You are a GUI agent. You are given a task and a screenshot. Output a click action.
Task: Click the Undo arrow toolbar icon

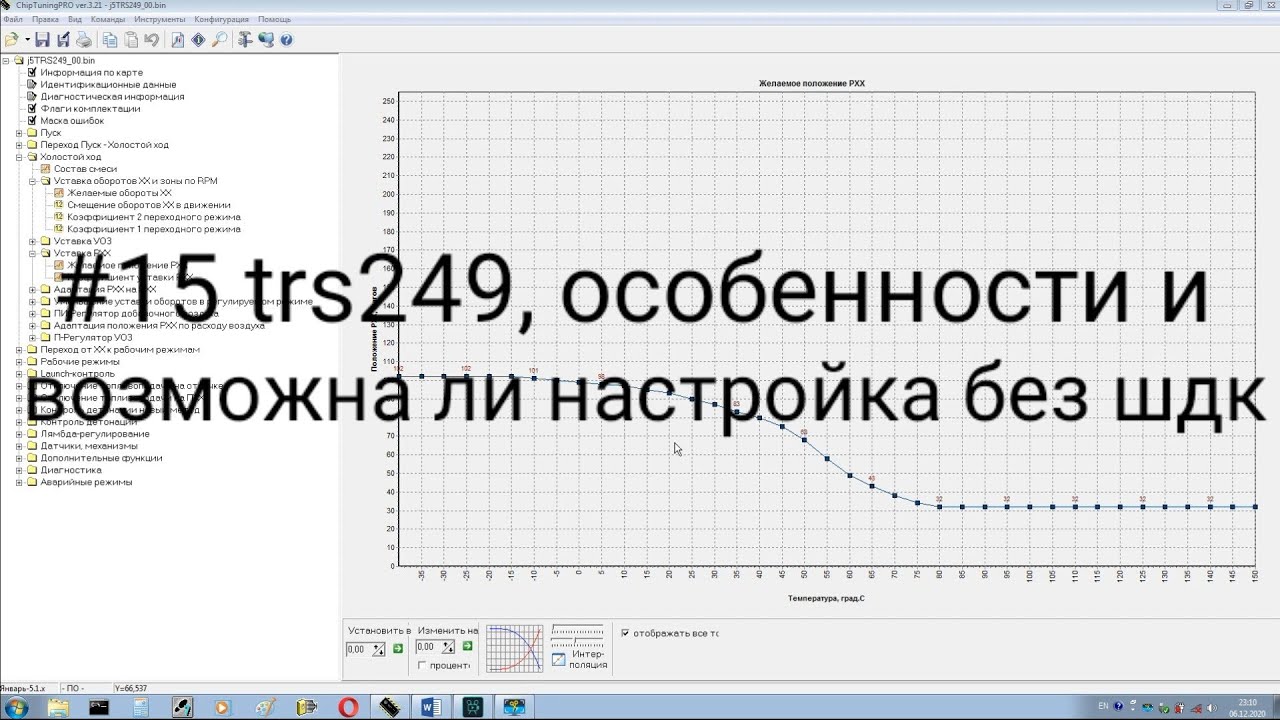tap(152, 40)
